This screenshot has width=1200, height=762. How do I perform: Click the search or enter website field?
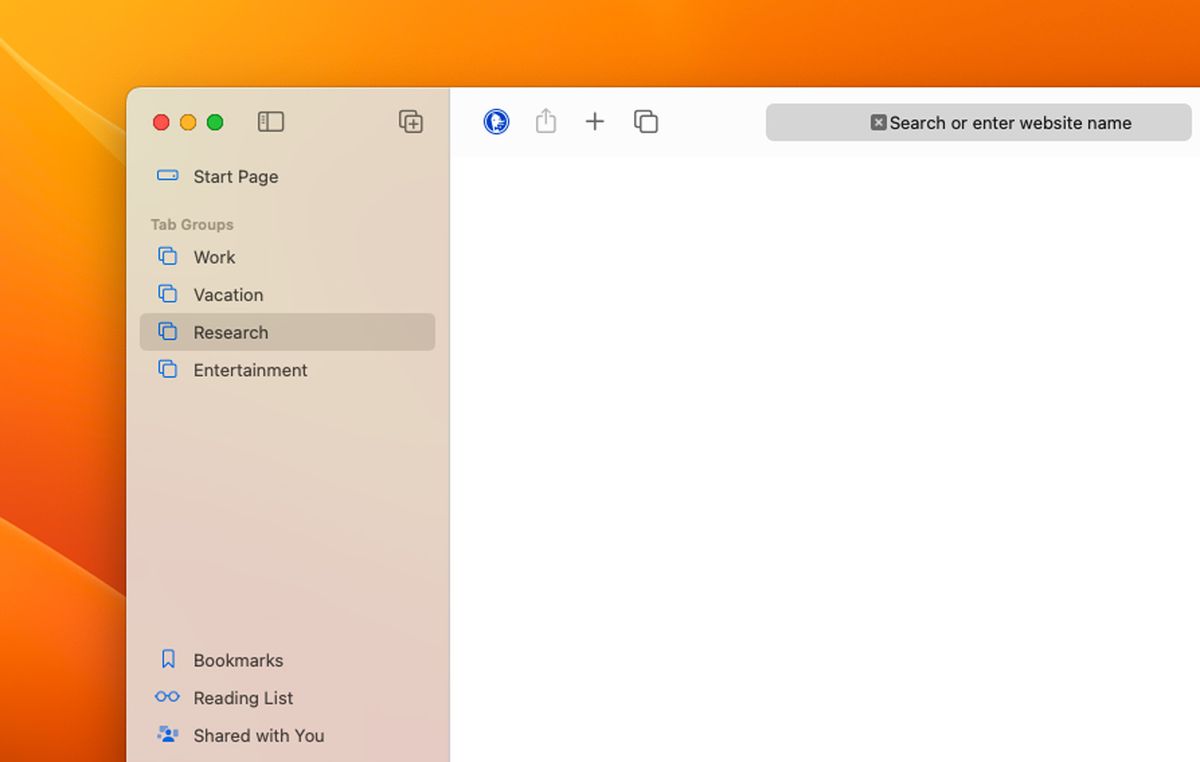coord(1010,122)
